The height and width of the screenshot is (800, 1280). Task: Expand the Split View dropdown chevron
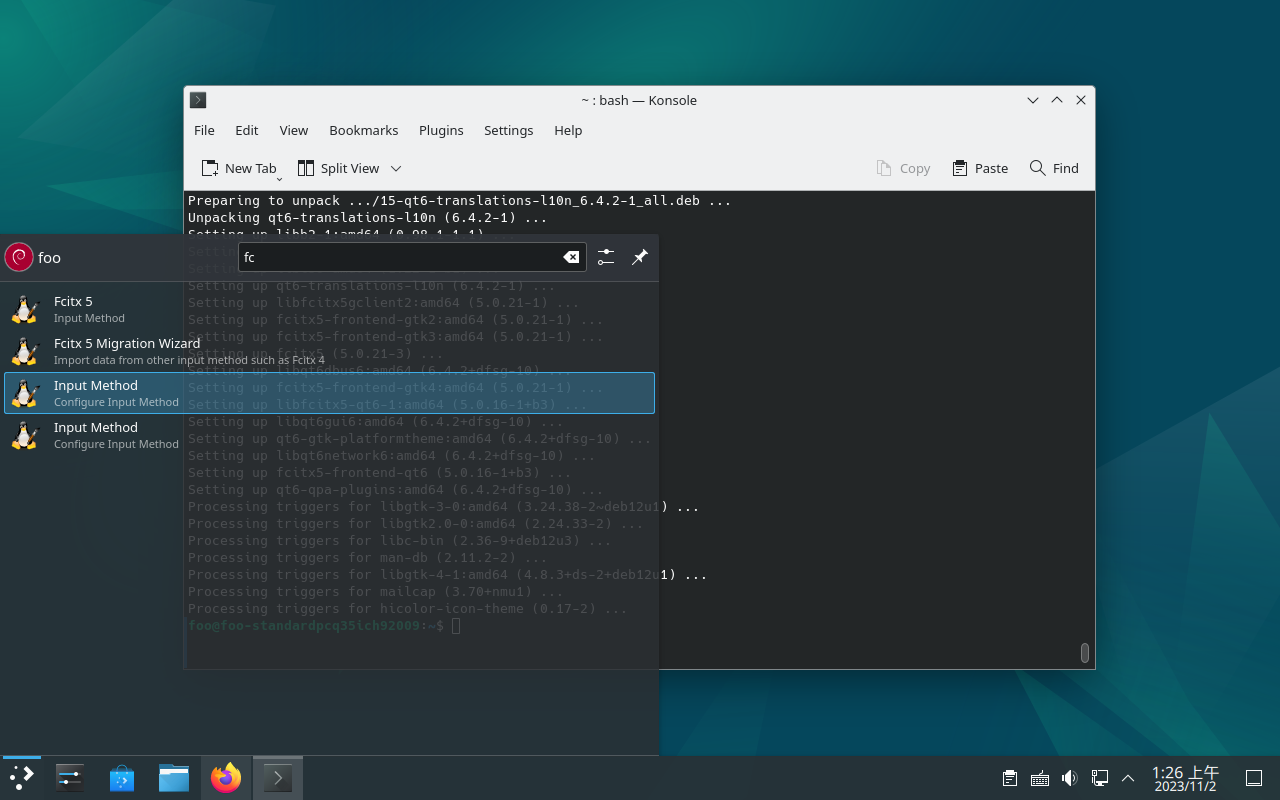pos(396,168)
